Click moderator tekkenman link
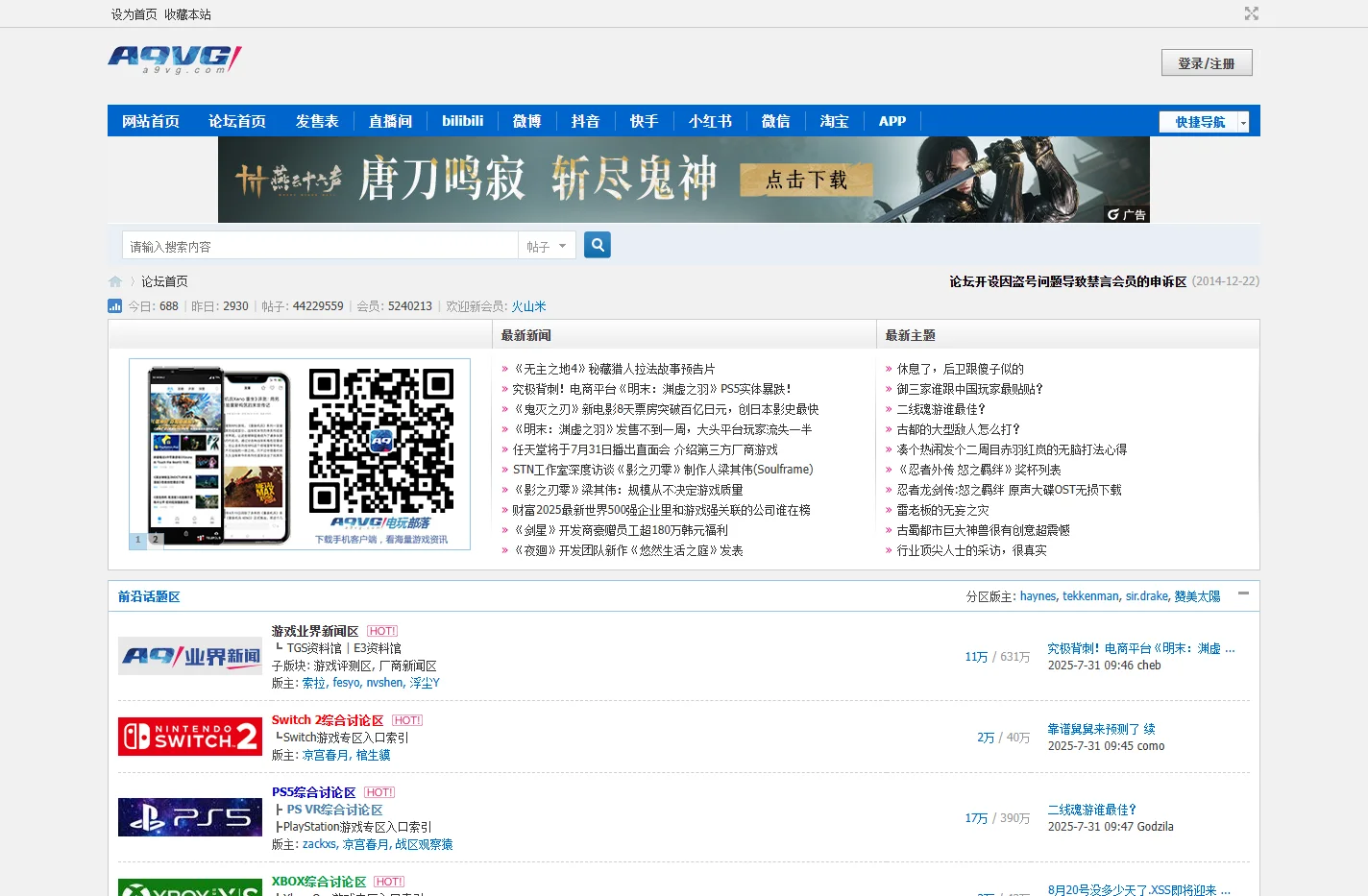The width and height of the screenshot is (1368, 896). [x=1090, y=596]
